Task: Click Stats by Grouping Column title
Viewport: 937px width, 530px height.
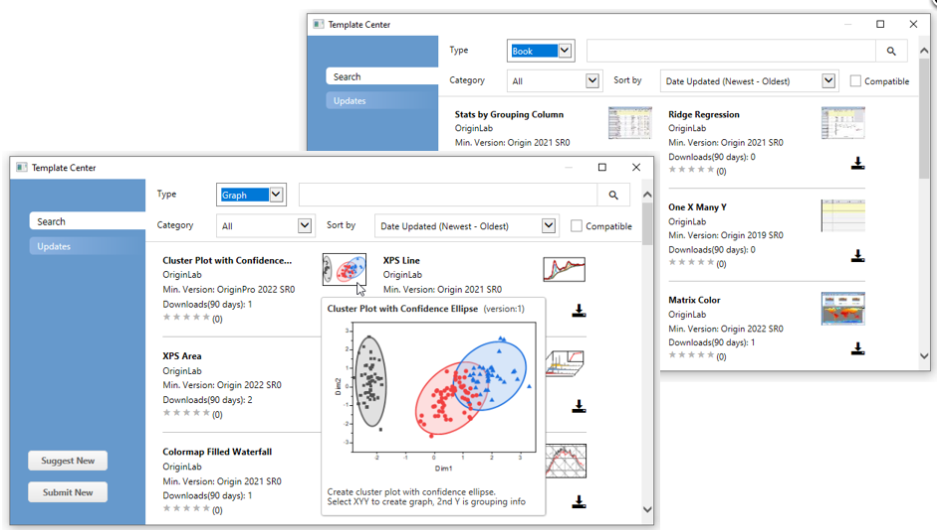Action: tap(509, 114)
